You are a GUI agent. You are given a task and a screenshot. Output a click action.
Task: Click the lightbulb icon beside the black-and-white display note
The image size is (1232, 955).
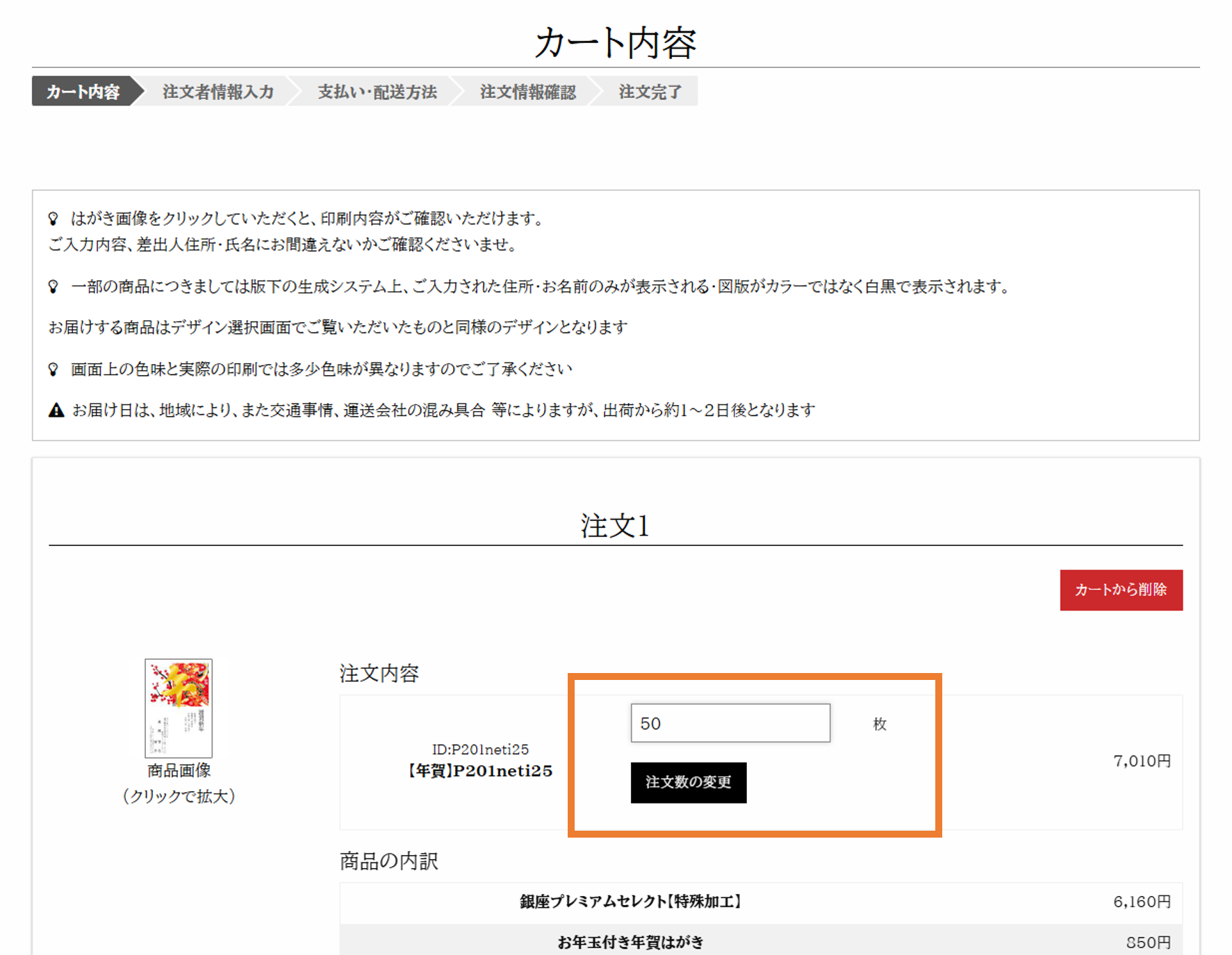click(54, 286)
